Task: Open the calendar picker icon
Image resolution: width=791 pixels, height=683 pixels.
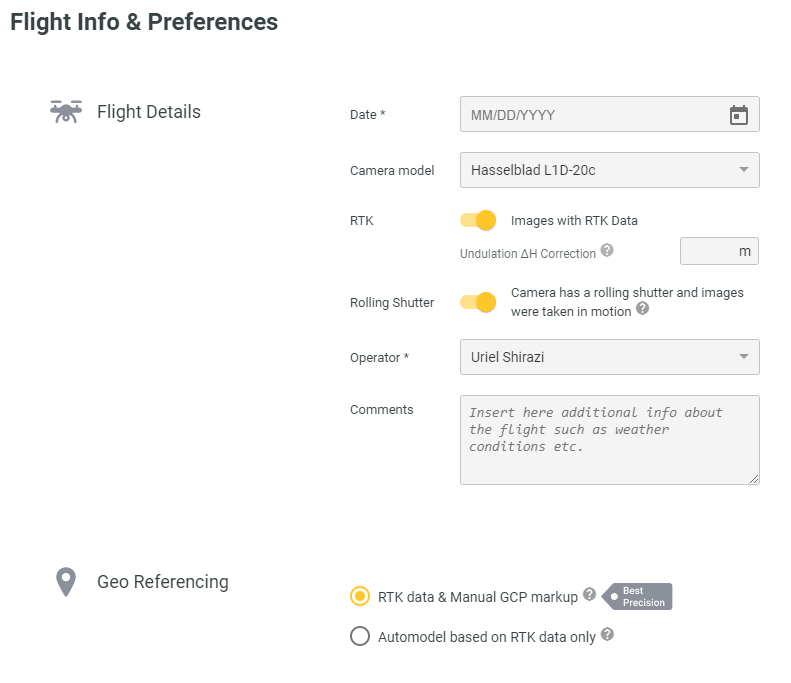Action: 739,115
